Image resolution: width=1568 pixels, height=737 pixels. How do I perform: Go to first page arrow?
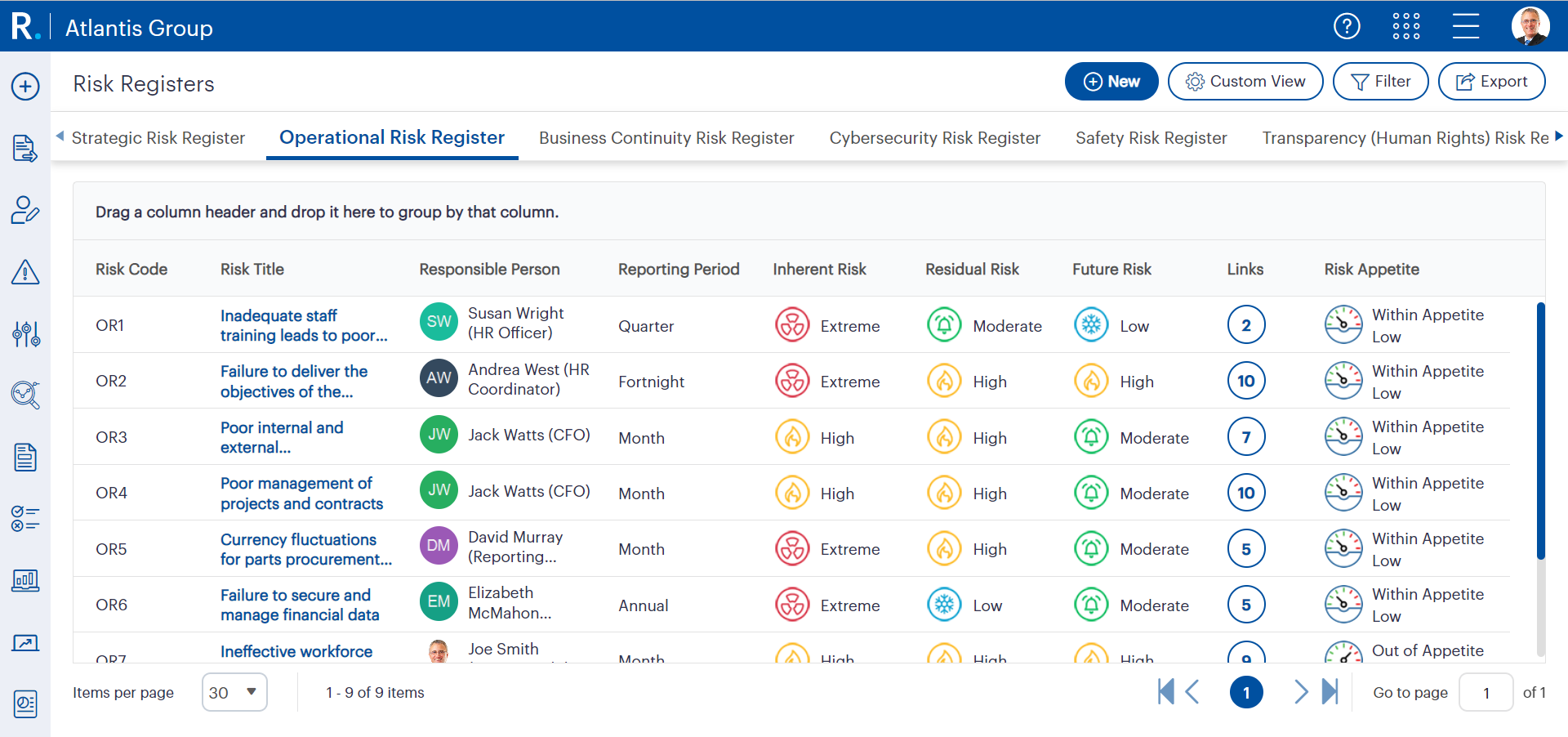point(1166,692)
